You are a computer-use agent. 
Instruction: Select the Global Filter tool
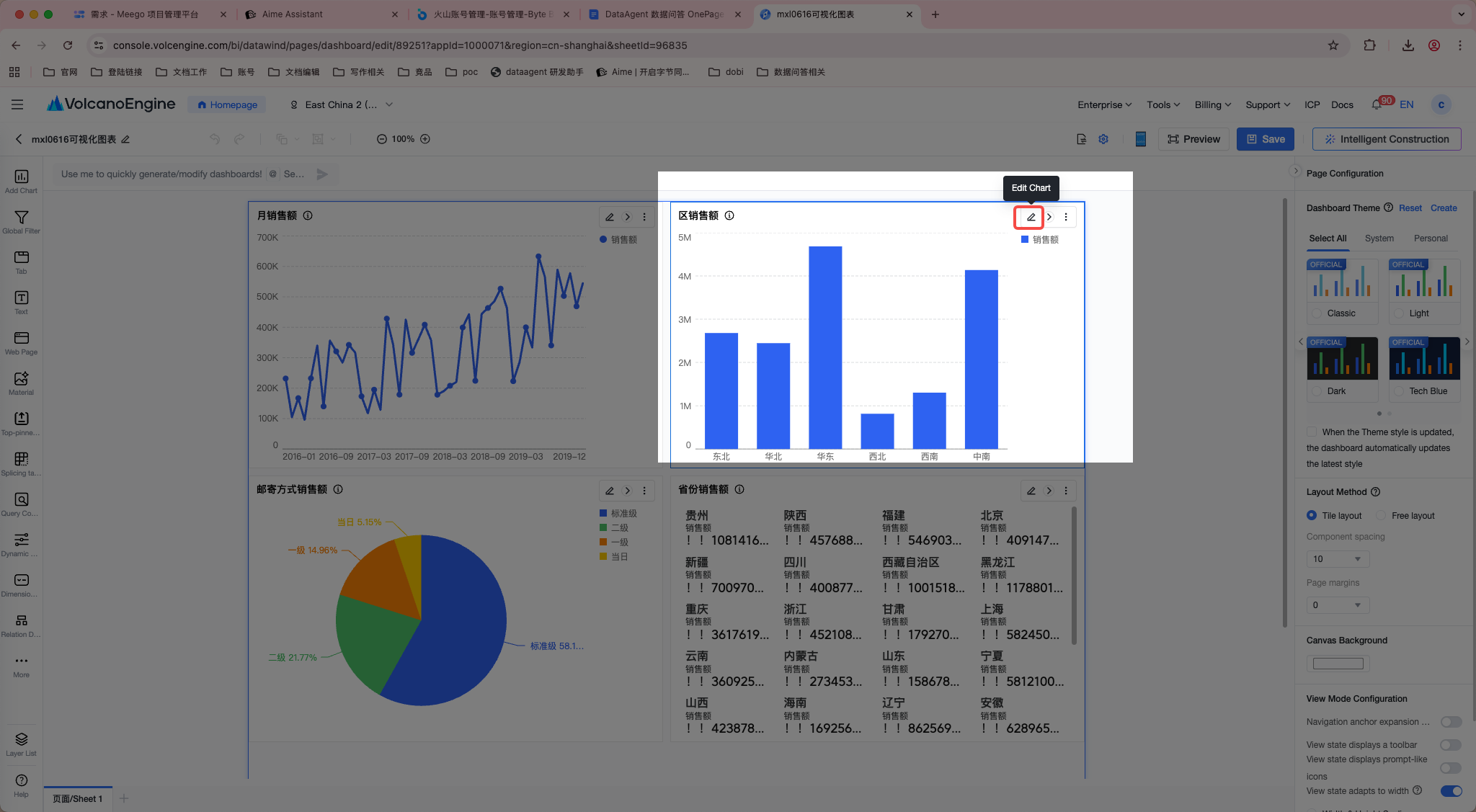click(21, 221)
